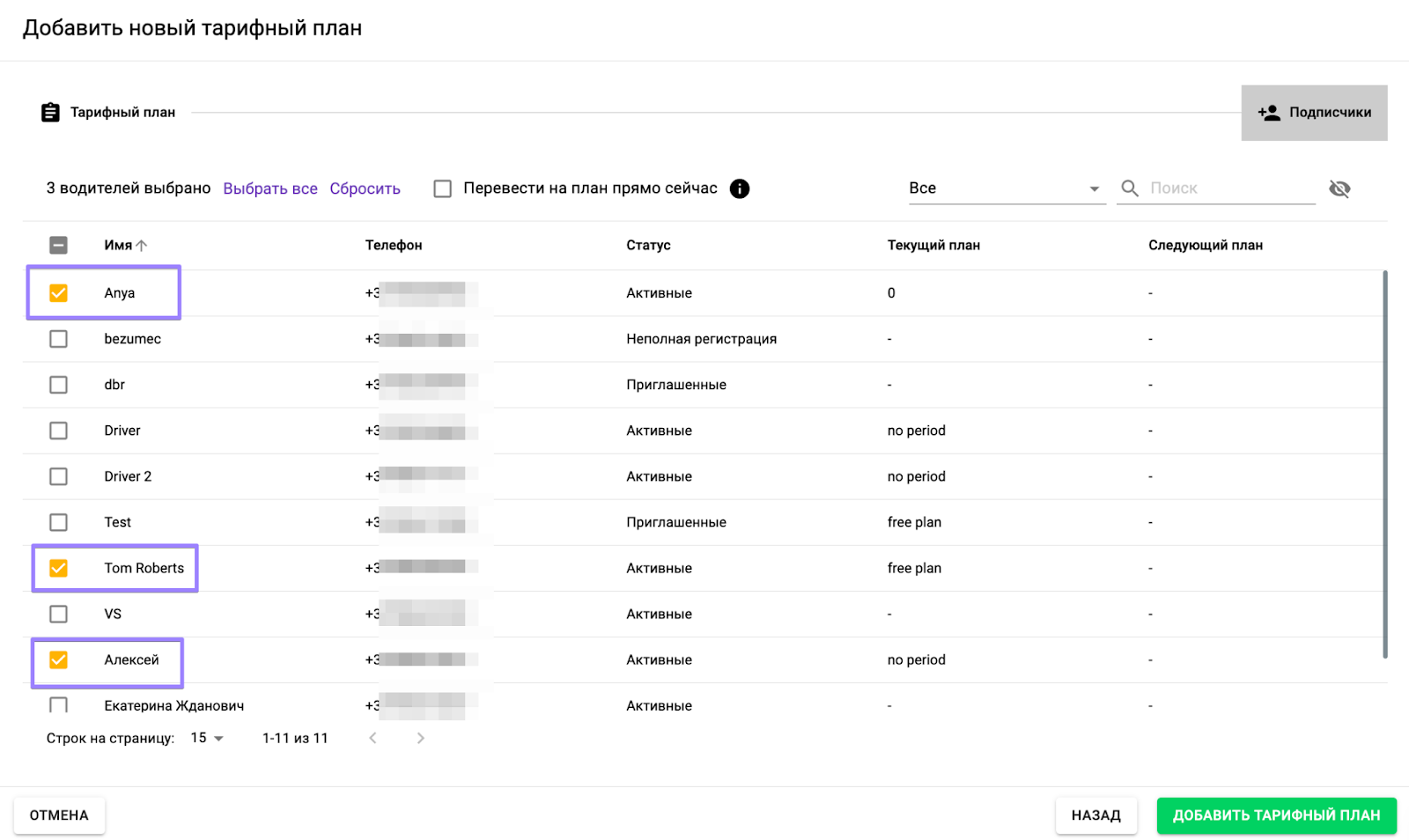Click the clipboard icon of Тарифный план step

click(51, 113)
